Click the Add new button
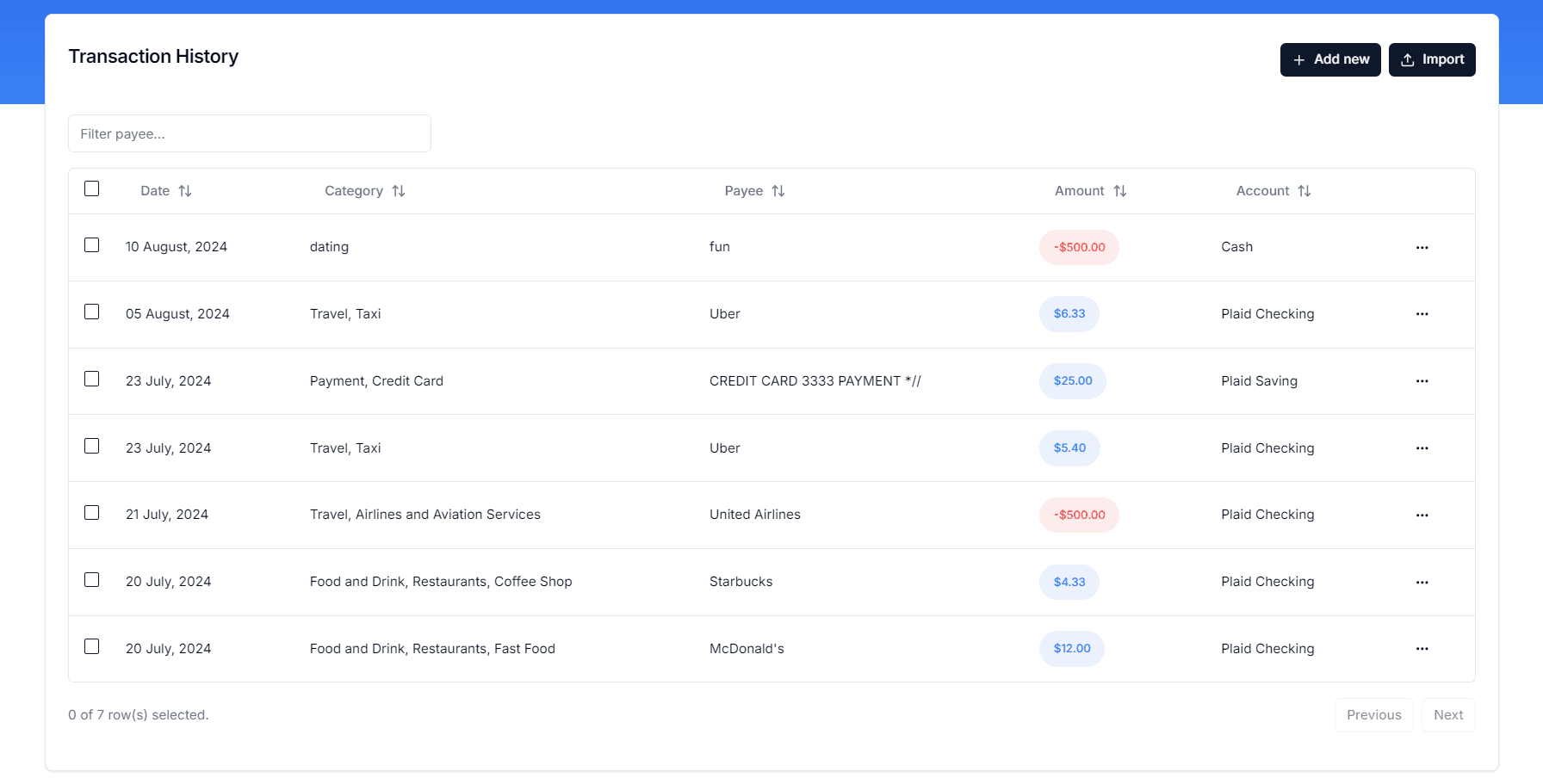1543x784 pixels. click(1330, 59)
